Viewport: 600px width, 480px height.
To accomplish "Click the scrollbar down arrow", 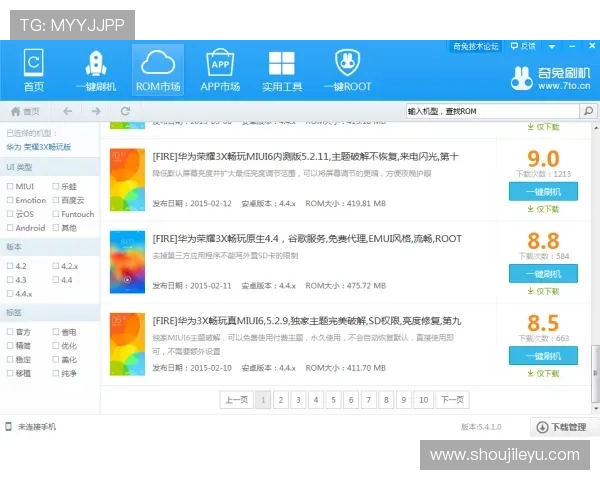I will 596,409.
